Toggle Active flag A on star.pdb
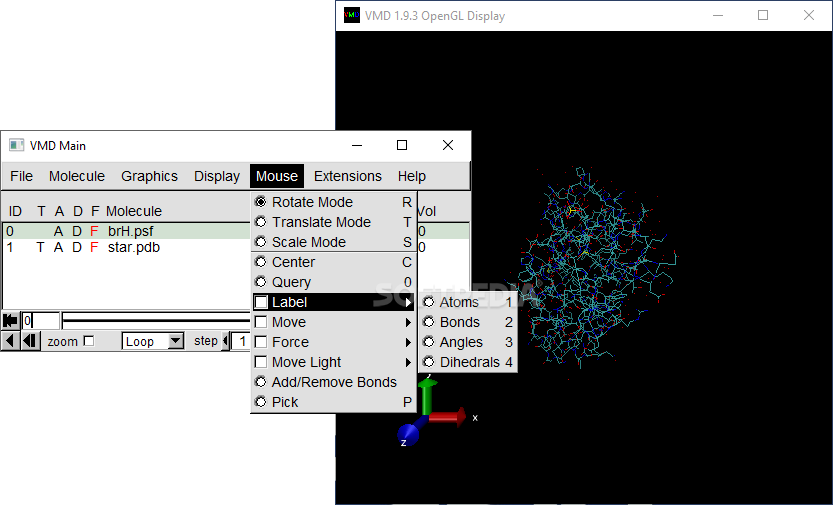The image size is (833, 505). [58, 247]
